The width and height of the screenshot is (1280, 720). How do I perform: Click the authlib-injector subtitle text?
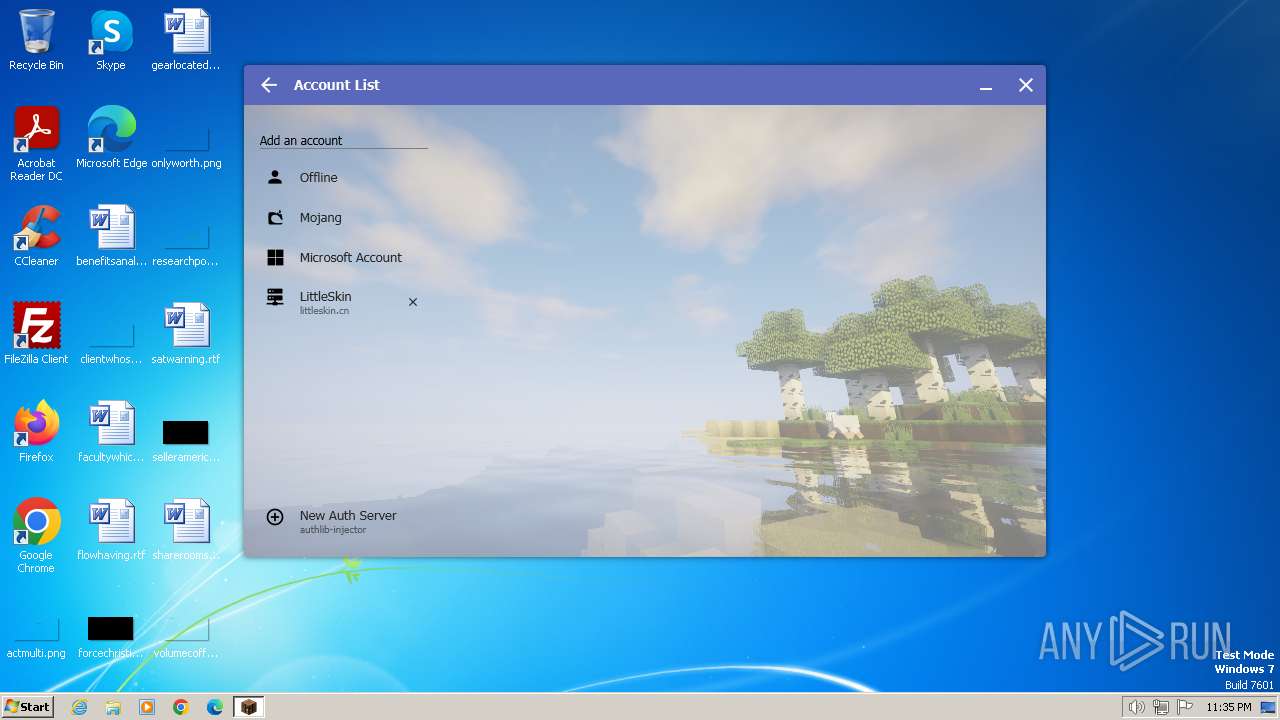333,530
